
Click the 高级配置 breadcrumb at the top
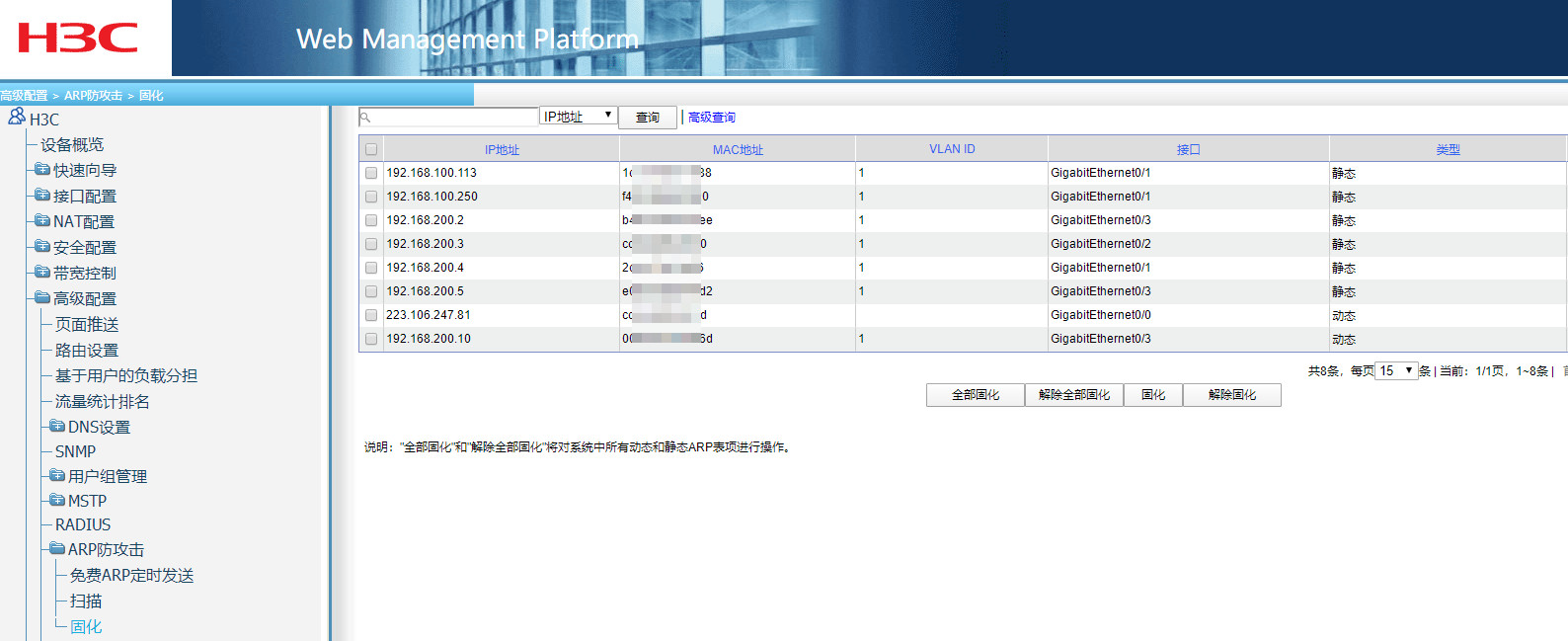point(24,96)
